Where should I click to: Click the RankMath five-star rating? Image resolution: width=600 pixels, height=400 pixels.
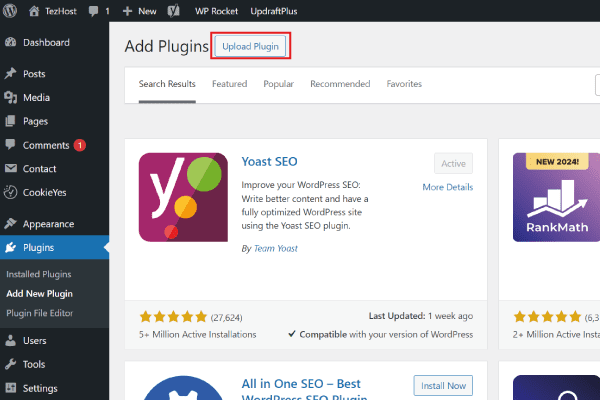[x=547, y=317]
